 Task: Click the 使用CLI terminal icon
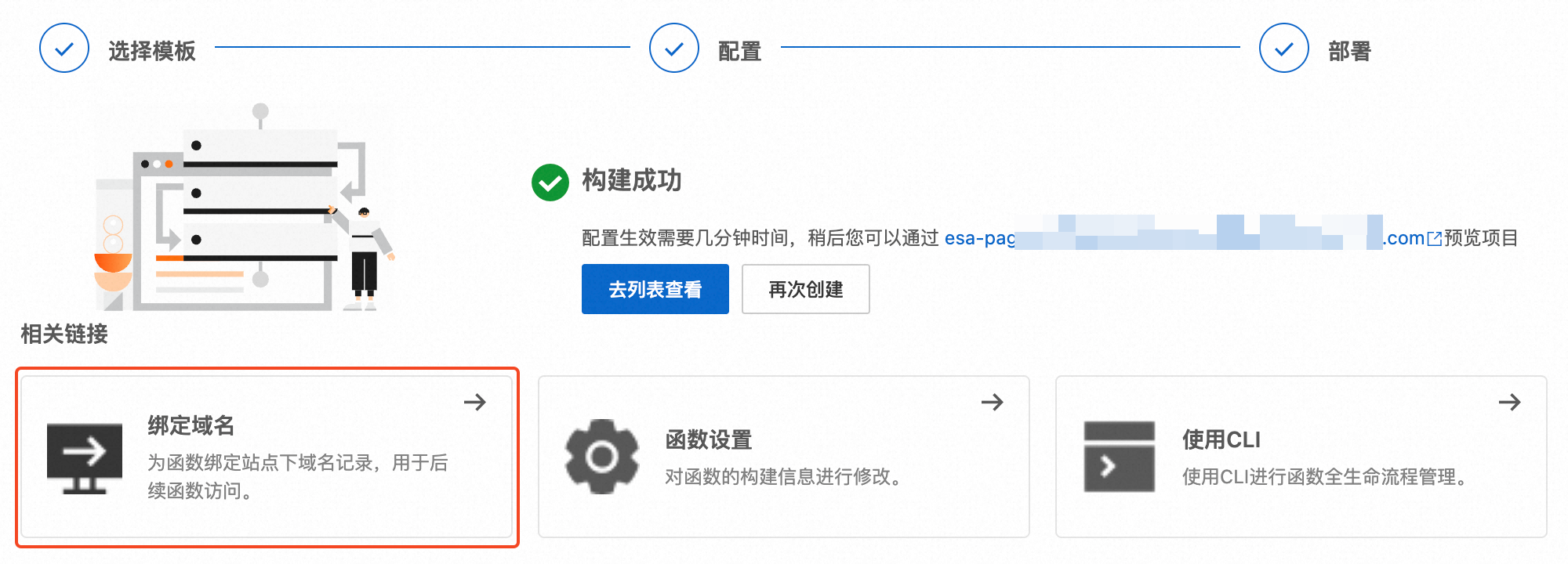(1120, 457)
